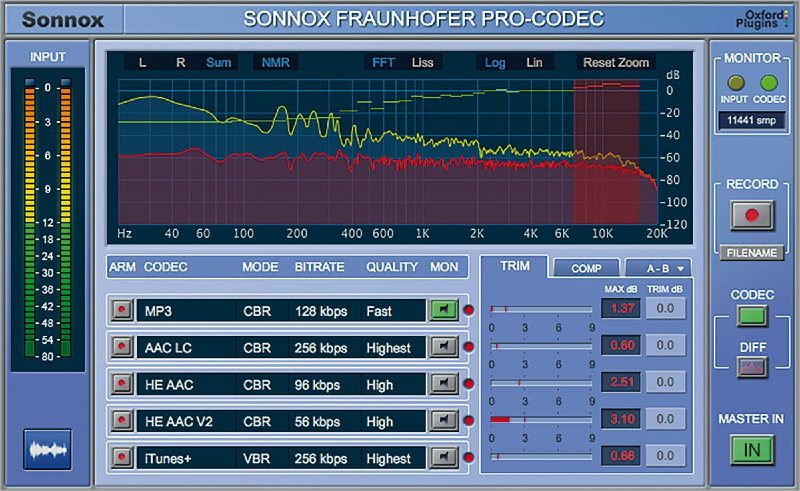Click the waveform icon under input meter
This screenshot has height=491, width=800.
pos(47,450)
